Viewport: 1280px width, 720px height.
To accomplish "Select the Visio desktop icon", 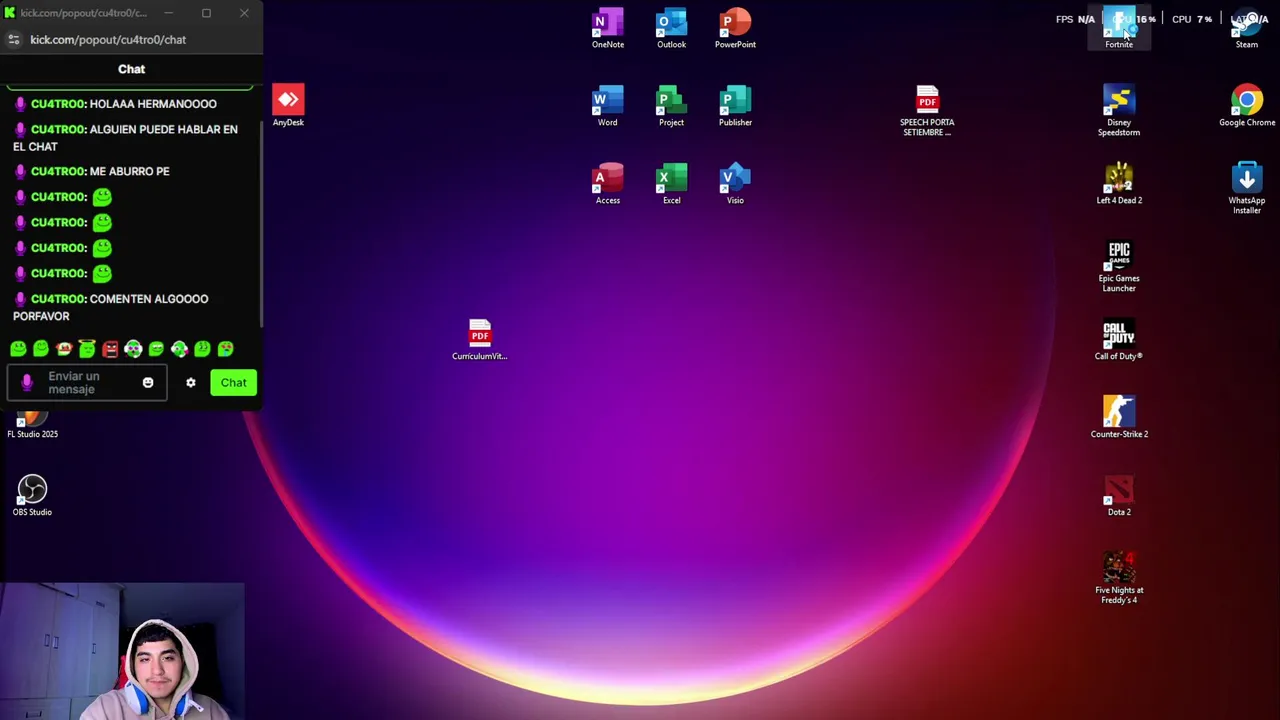I will tap(735, 184).
